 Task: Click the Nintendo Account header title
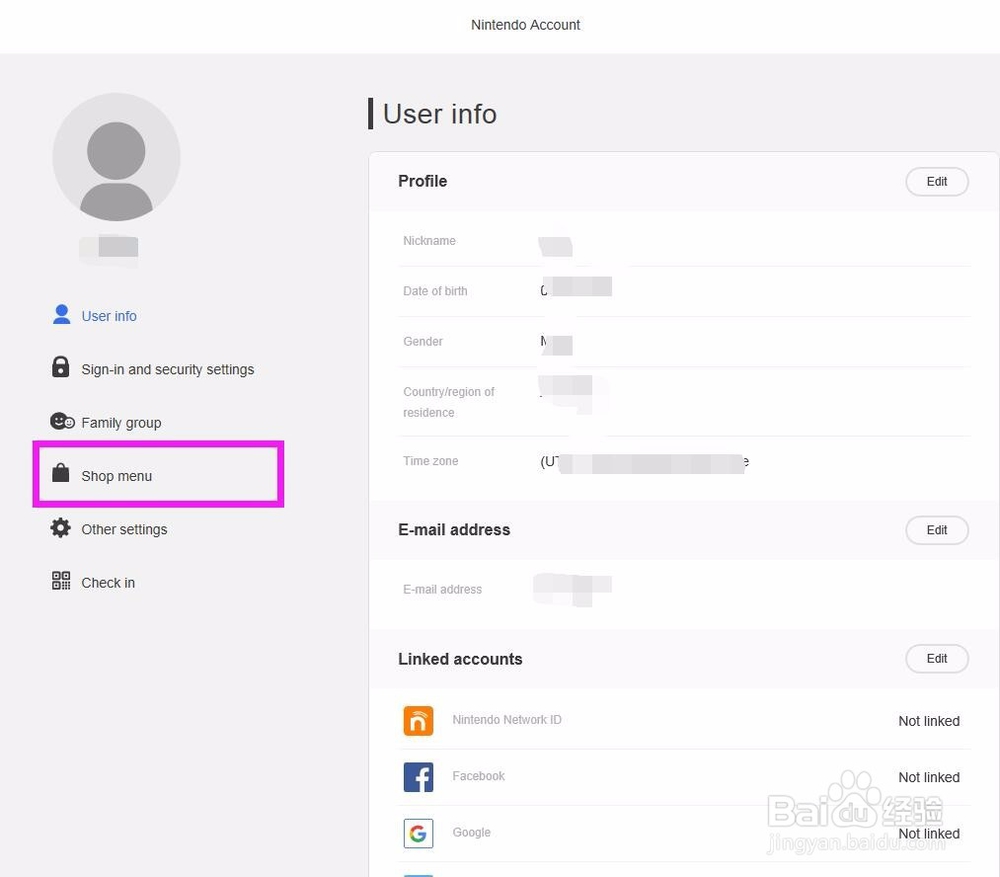(526, 25)
